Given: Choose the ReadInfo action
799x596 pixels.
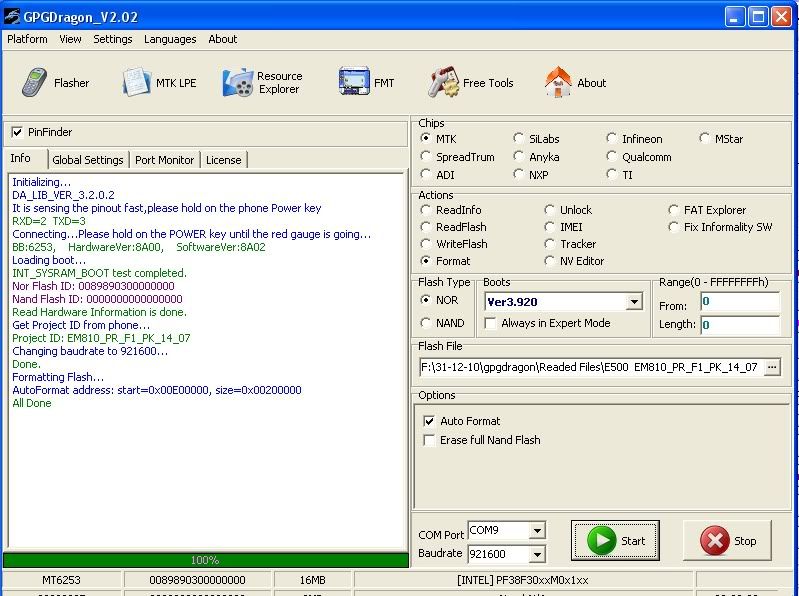Looking at the screenshot, I should click(x=425, y=210).
